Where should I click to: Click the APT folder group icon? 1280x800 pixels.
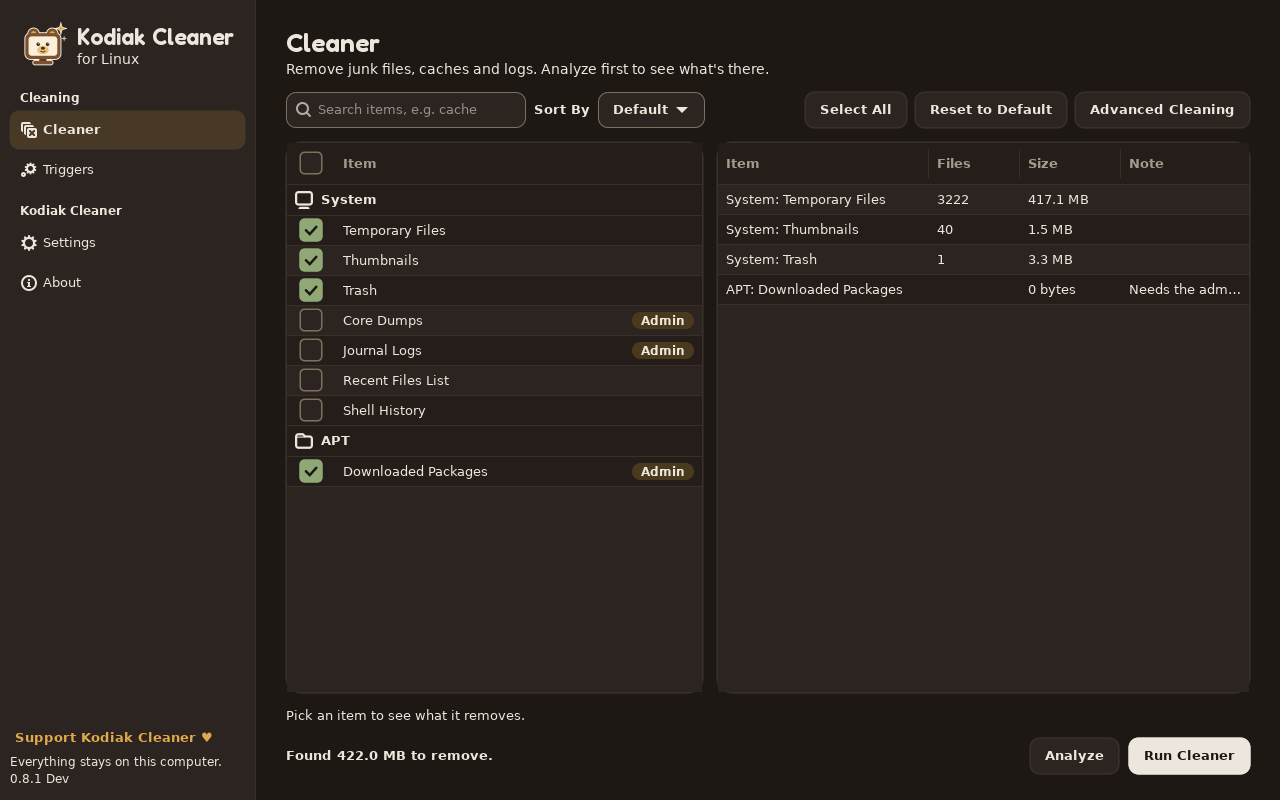tap(304, 441)
